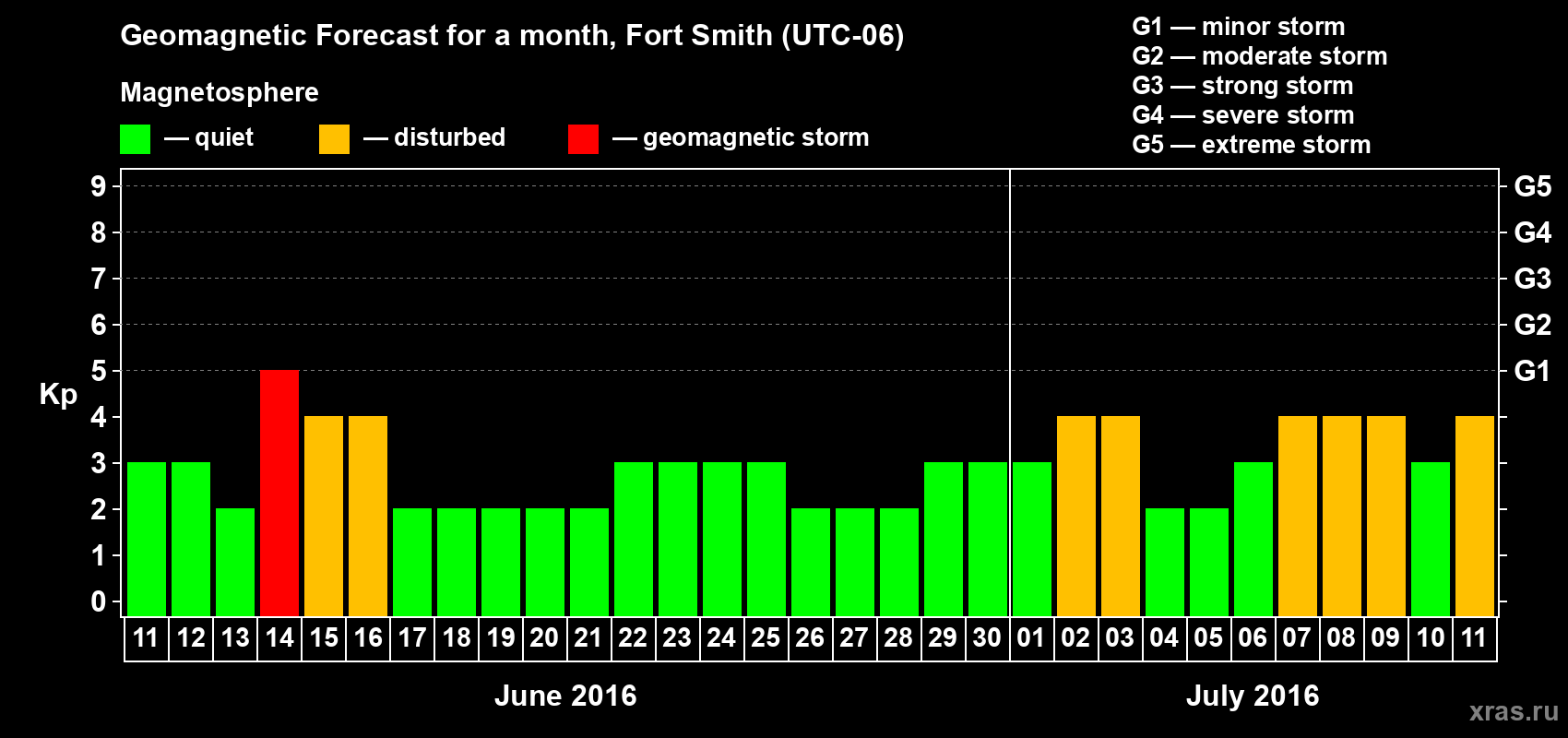This screenshot has height=738, width=1568.
Task: Click the date cell 29 in June
Action: click(944, 638)
